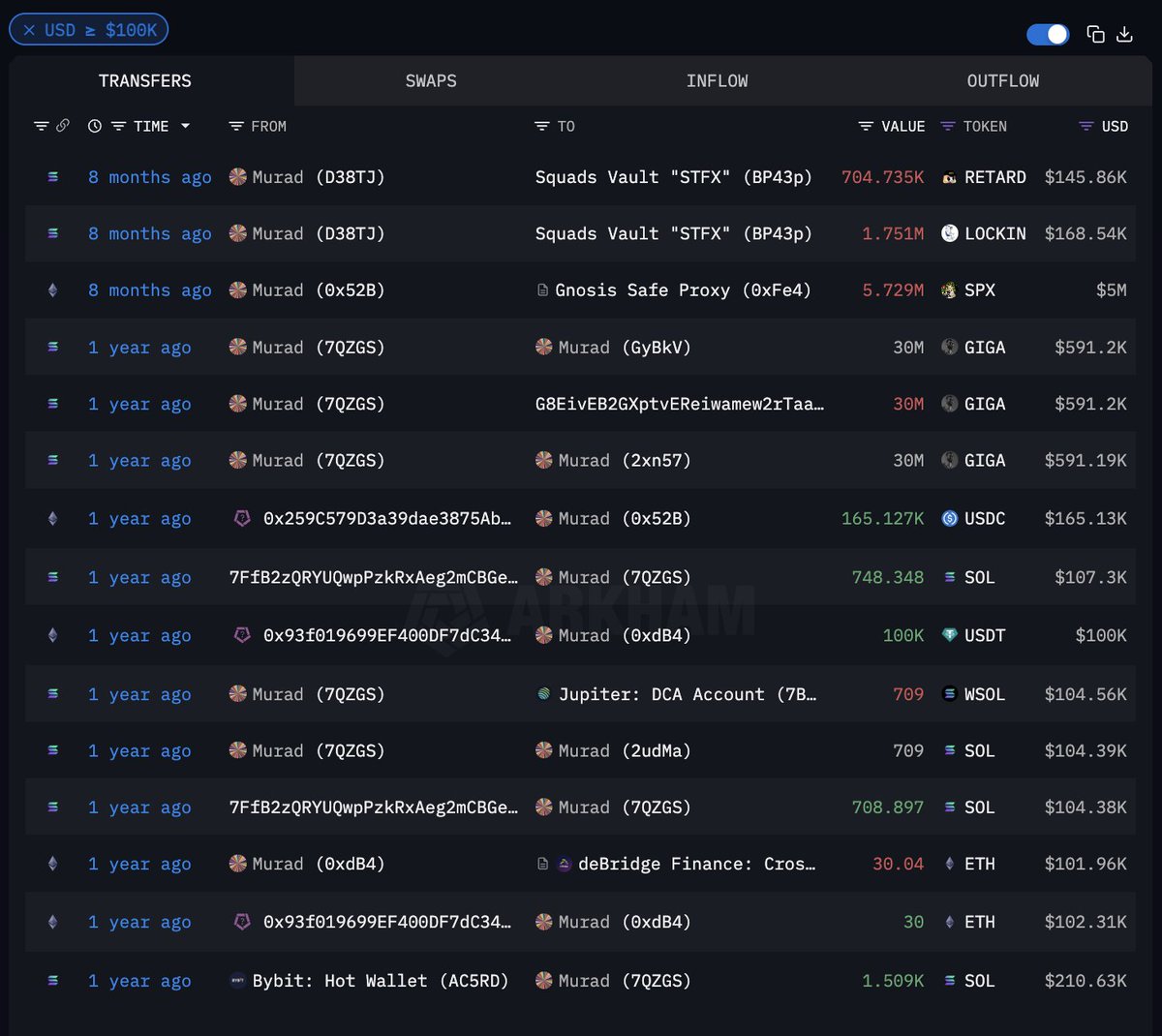The height and width of the screenshot is (1036, 1162).
Task: Remove the USD ≥ $100K filter chip
Action: [x=29, y=30]
